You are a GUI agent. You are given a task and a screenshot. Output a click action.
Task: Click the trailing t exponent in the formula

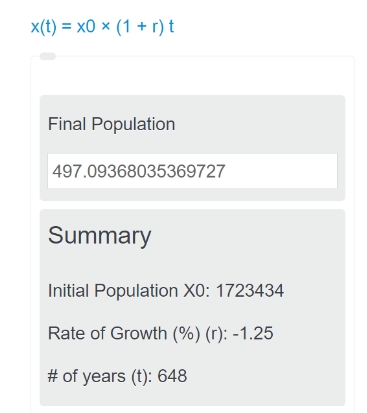click(171, 26)
